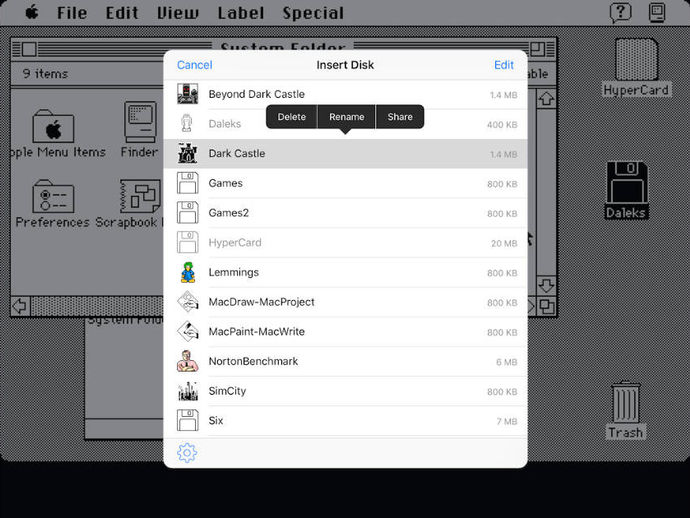
Task: Tap Edit in Insert Disk dialog
Action: click(504, 65)
